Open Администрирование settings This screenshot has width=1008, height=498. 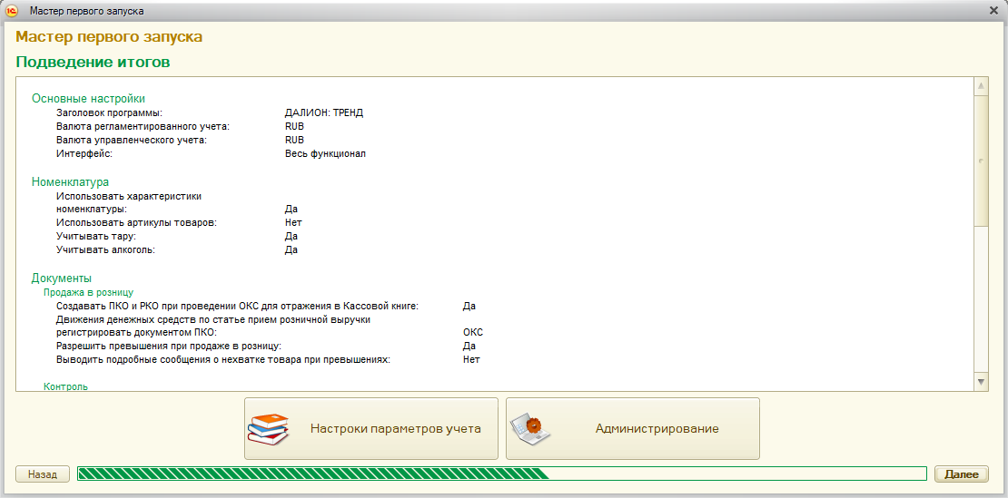pos(633,429)
